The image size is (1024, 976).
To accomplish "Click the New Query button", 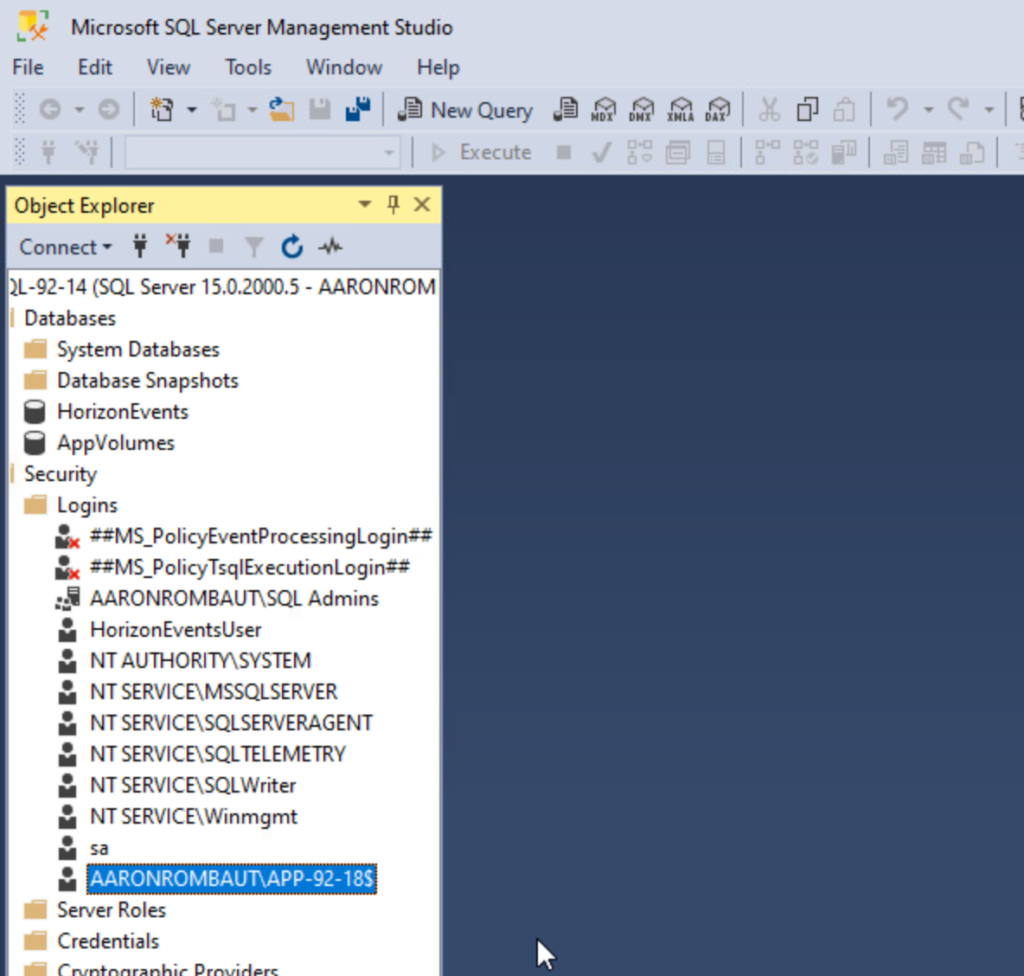I will [x=466, y=110].
